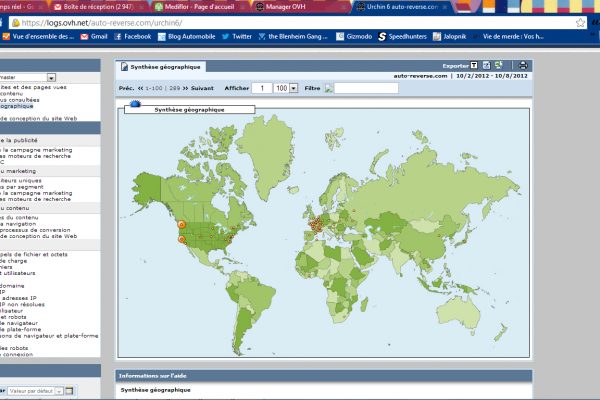Click the print report icon
The height and width of the screenshot is (400, 600).
point(522,65)
